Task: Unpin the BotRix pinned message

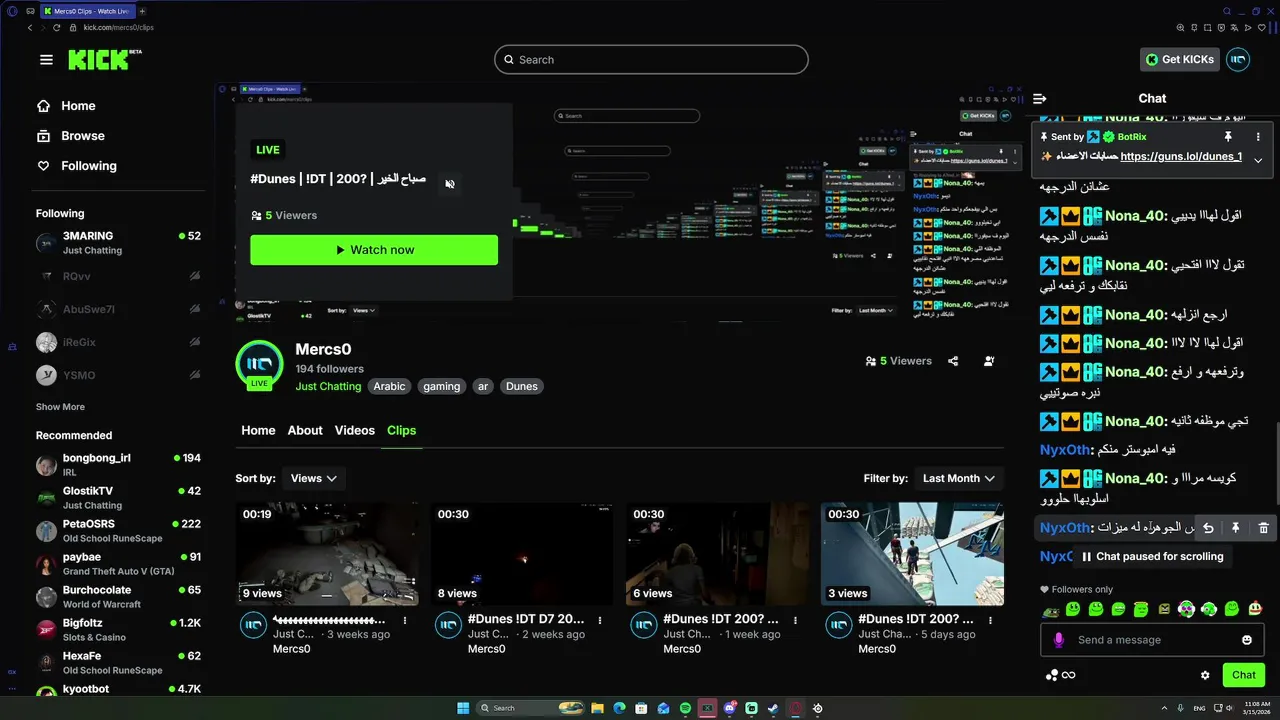Action: [x=1228, y=136]
